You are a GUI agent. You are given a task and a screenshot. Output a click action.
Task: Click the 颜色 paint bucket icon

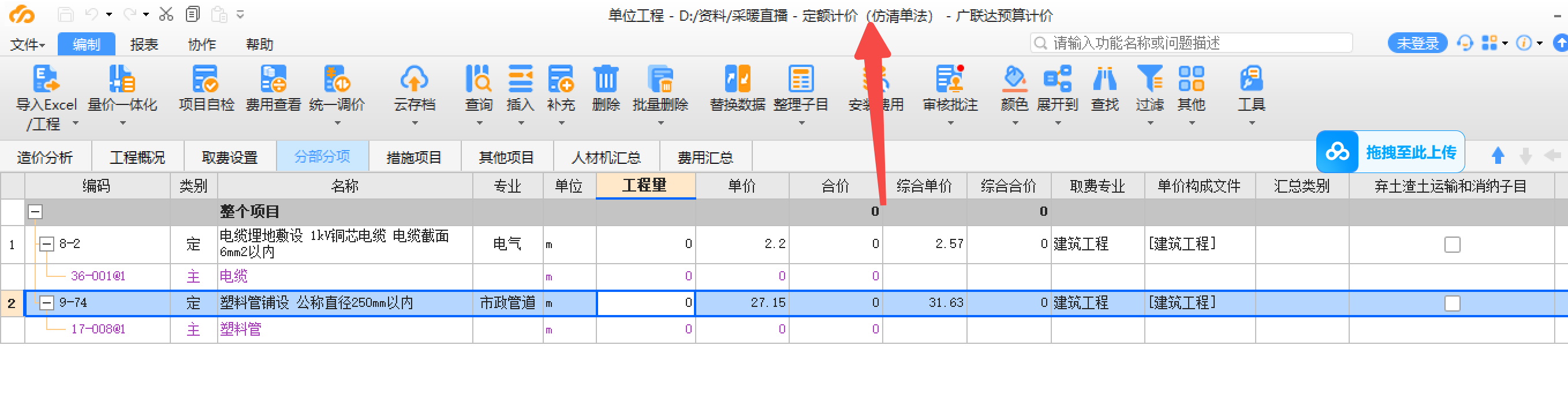coord(1015,79)
